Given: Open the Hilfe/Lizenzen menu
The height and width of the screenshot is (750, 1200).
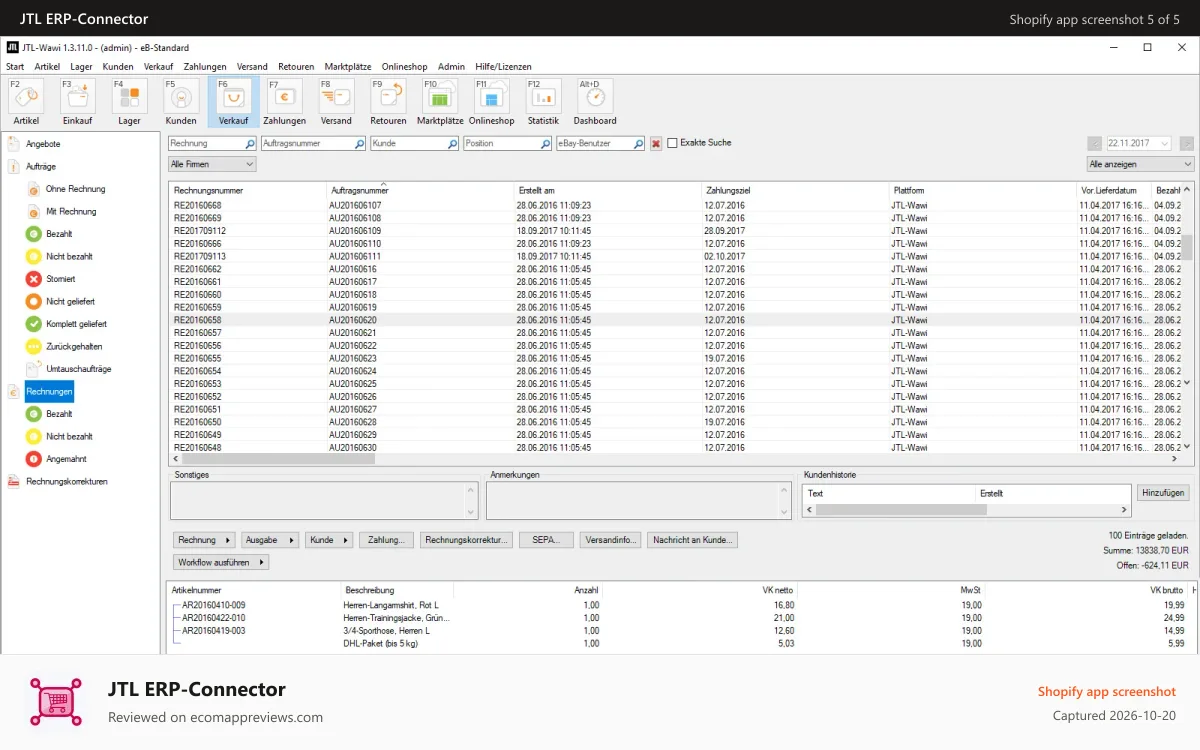Looking at the screenshot, I should click(x=504, y=66).
